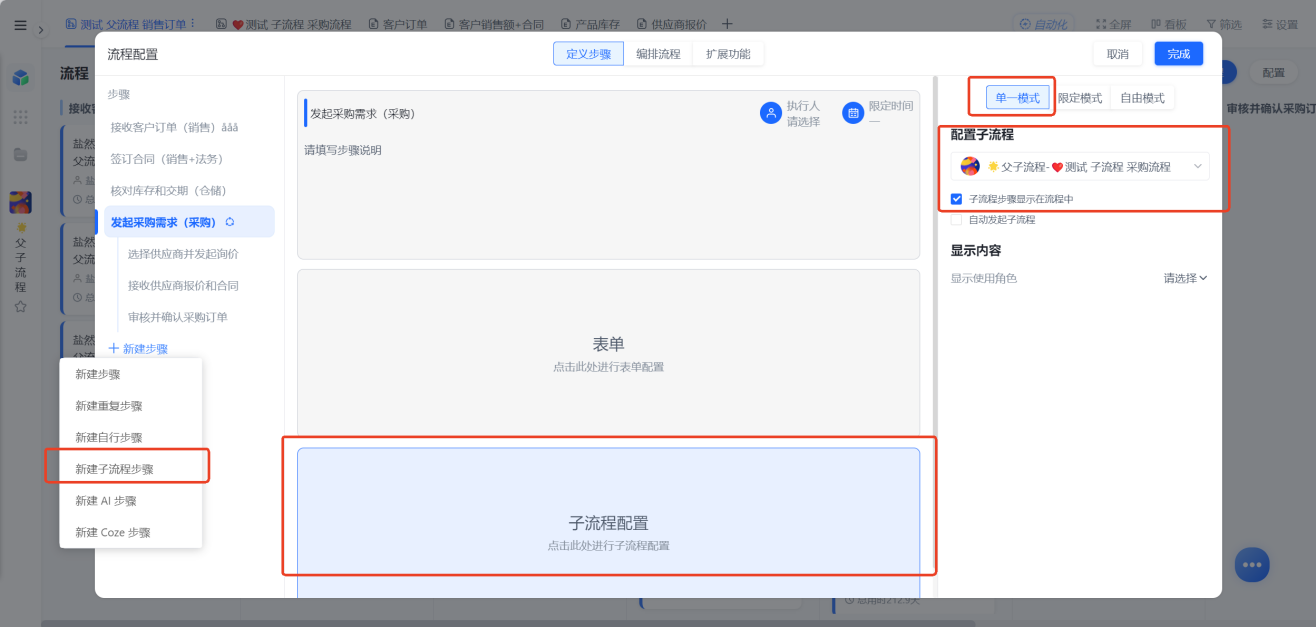Select 单一模式 mode
1316x627 pixels.
pos(1018,98)
